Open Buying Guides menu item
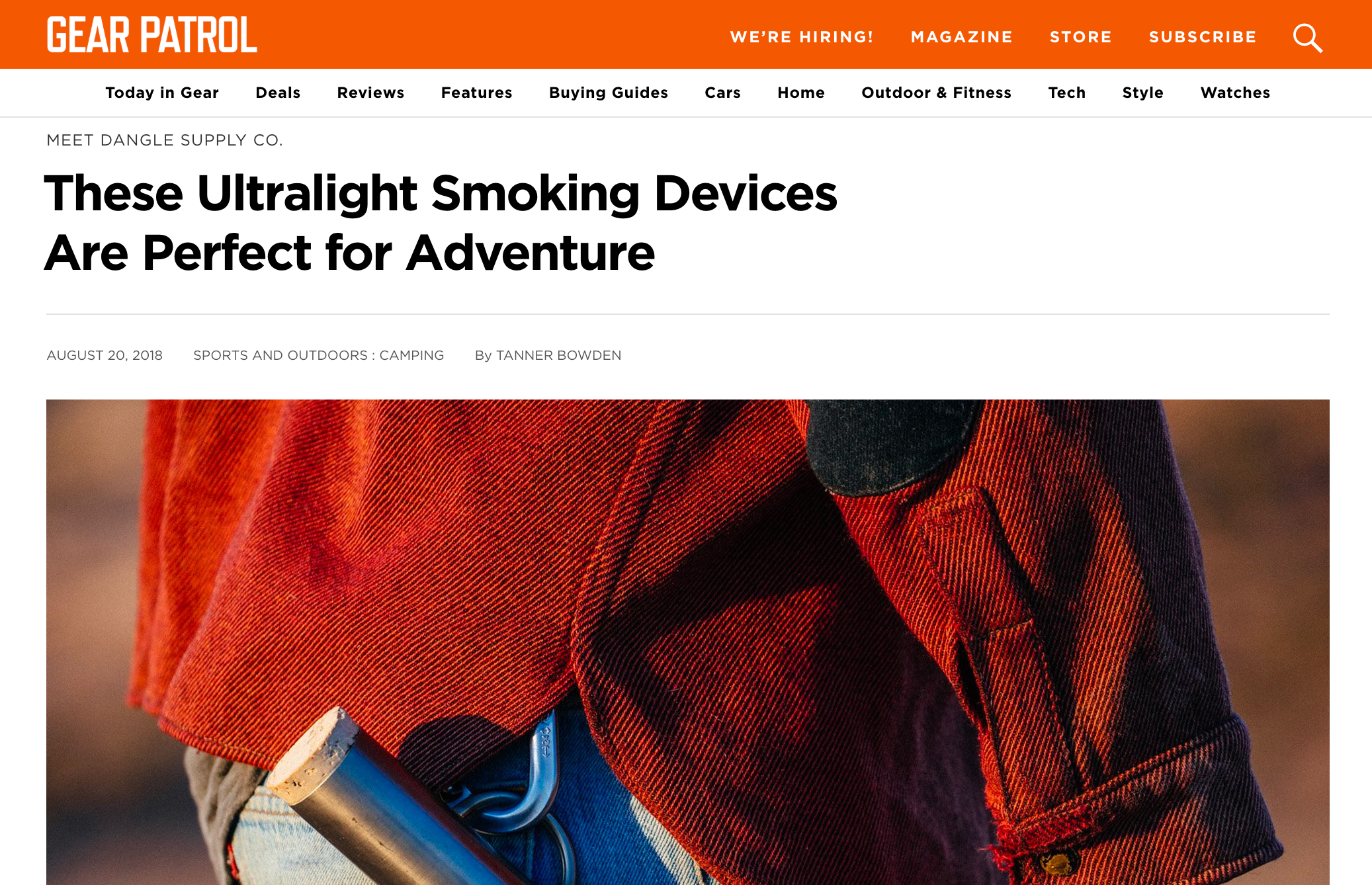Image resolution: width=1372 pixels, height=885 pixels. (x=609, y=93)
